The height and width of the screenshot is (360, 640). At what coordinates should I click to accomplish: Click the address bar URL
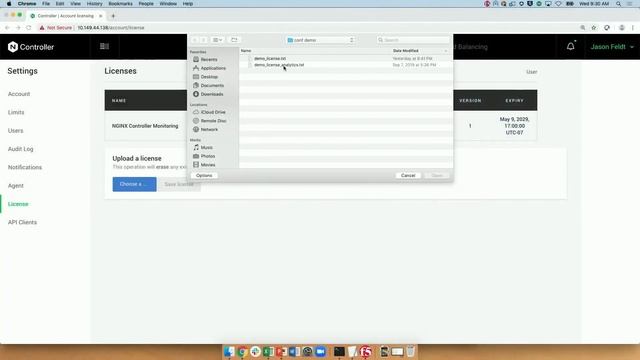coord(111,28)
